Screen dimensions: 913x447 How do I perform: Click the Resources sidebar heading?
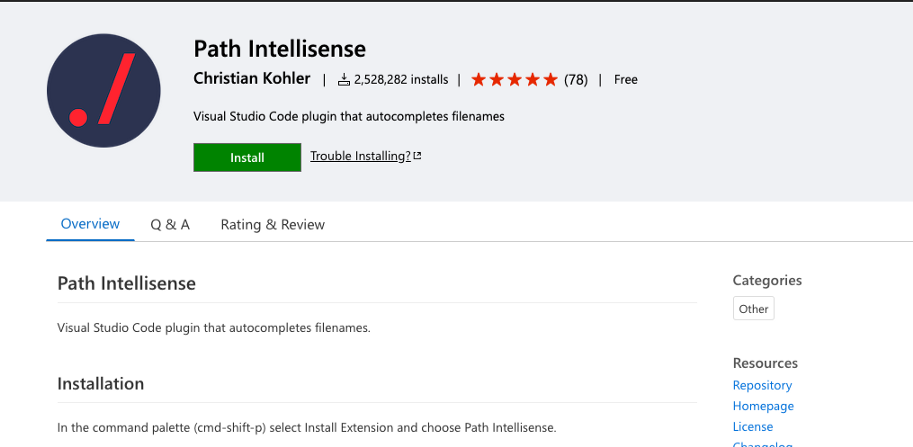point(765,363)
